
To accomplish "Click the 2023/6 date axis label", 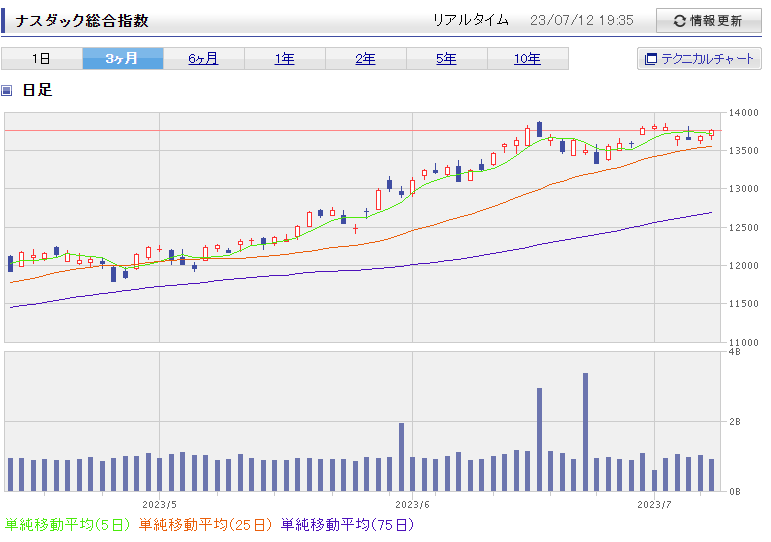I will (412, 505).
